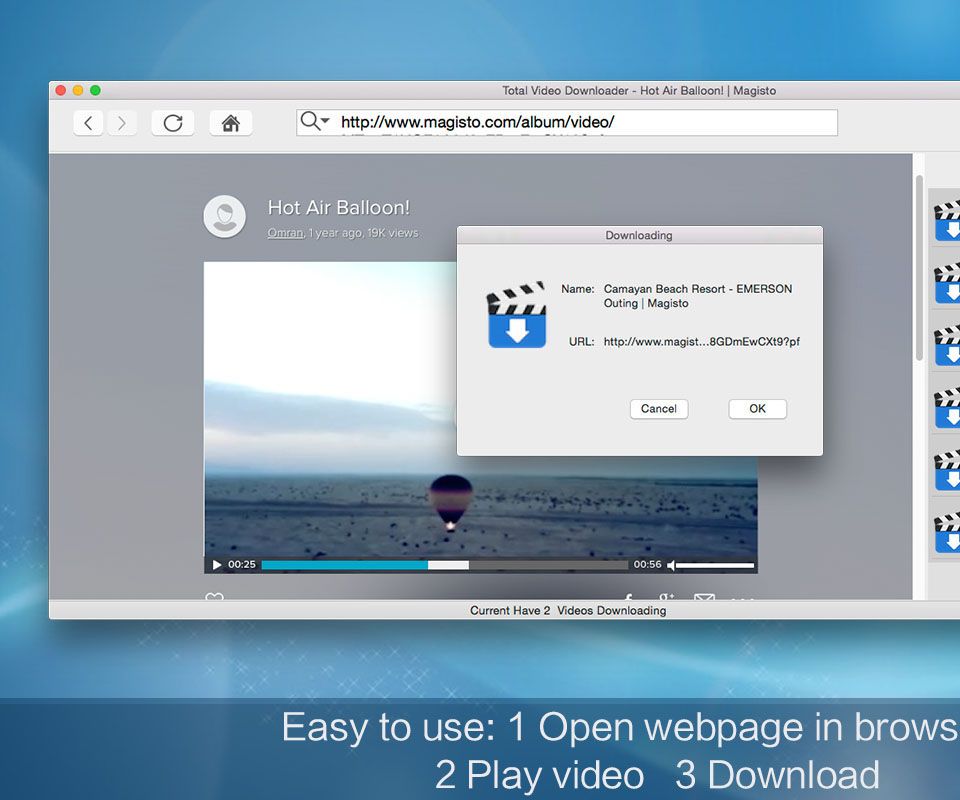The image size is (960, 800).
Task: Open Omran's profile link
Action: click(285, 233)
